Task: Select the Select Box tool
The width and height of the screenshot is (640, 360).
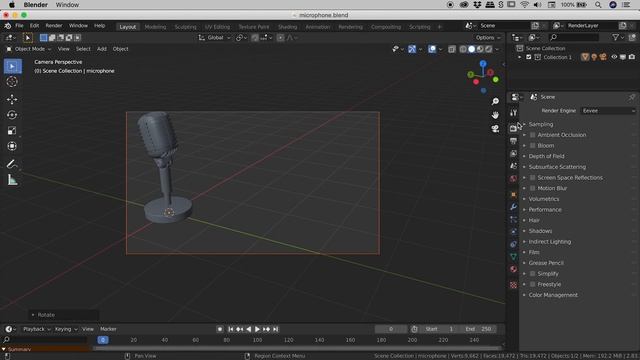Action: pyautogui.click(x=12, y=67)
